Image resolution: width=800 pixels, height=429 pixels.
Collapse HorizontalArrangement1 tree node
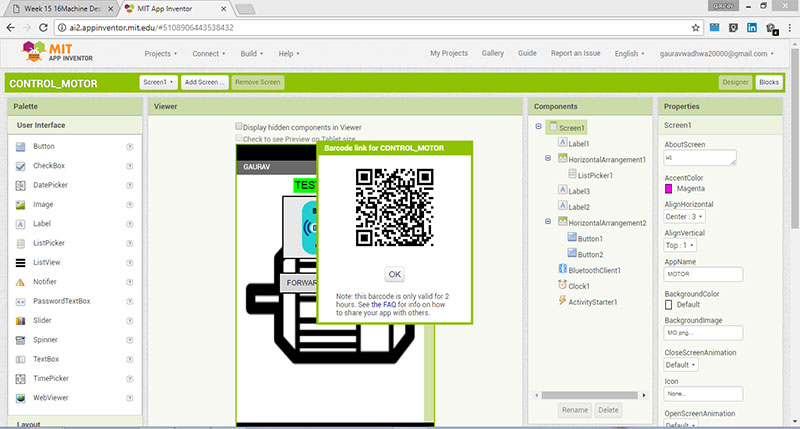548,158
